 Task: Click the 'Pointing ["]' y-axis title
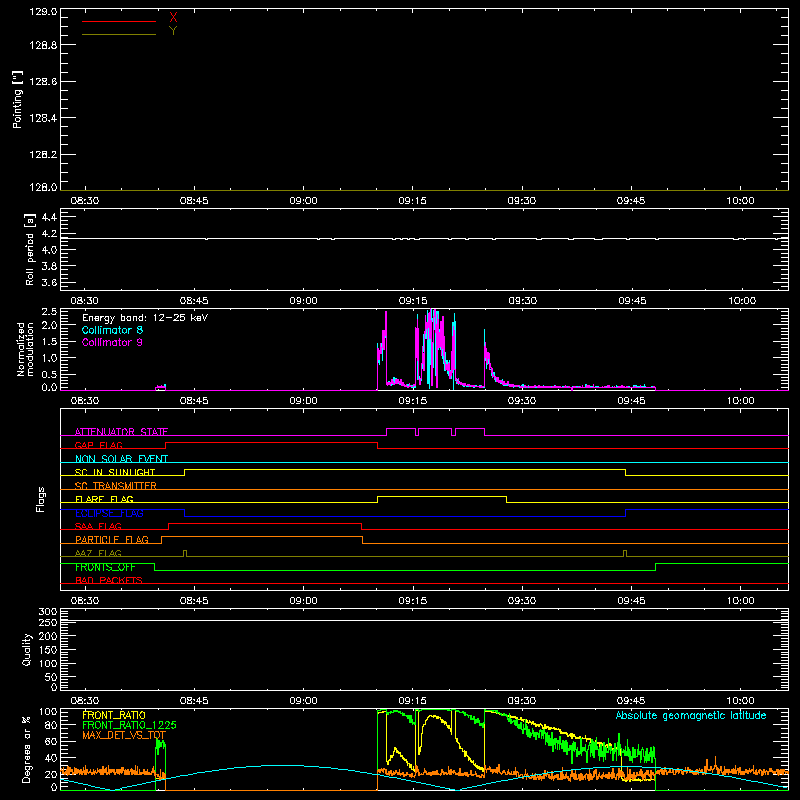click(x=17, y=99)
